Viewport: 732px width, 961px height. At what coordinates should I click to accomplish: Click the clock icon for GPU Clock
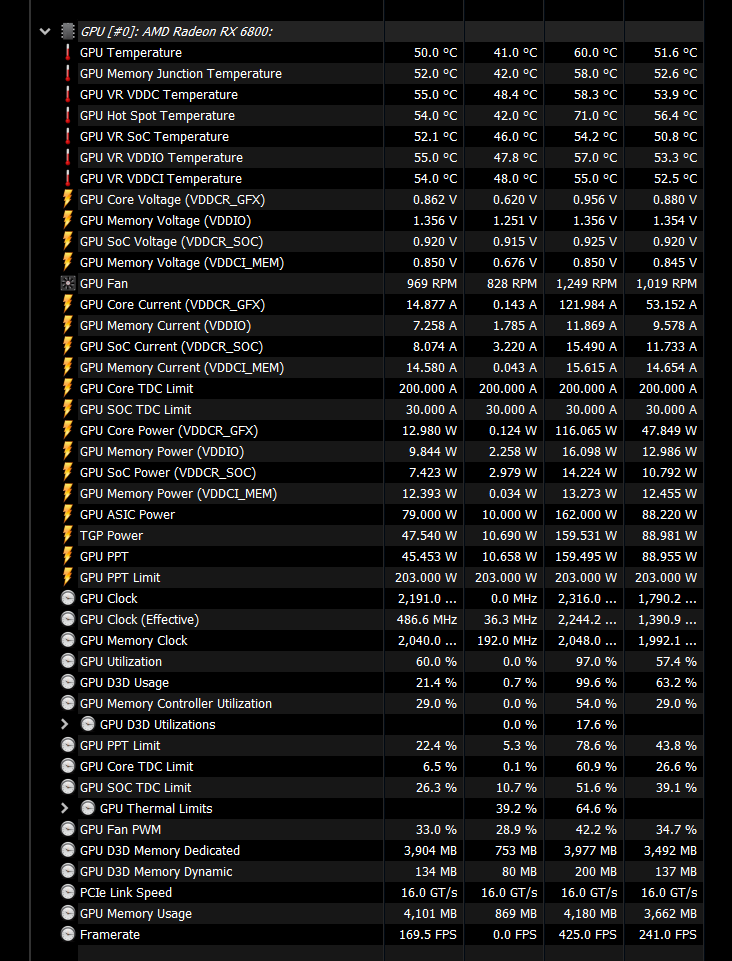tap(68, 598)
